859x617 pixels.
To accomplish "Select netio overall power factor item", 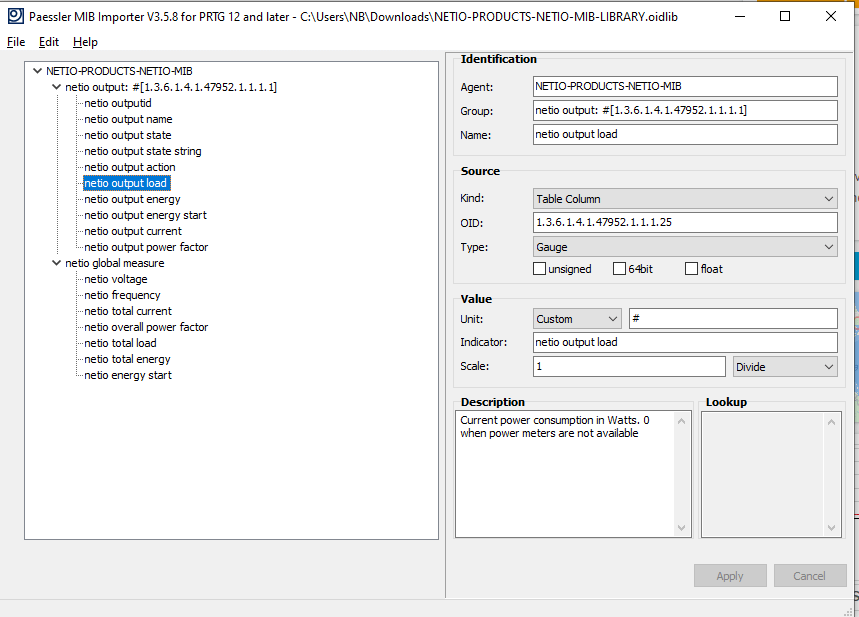I will click(x=146, y=327).
